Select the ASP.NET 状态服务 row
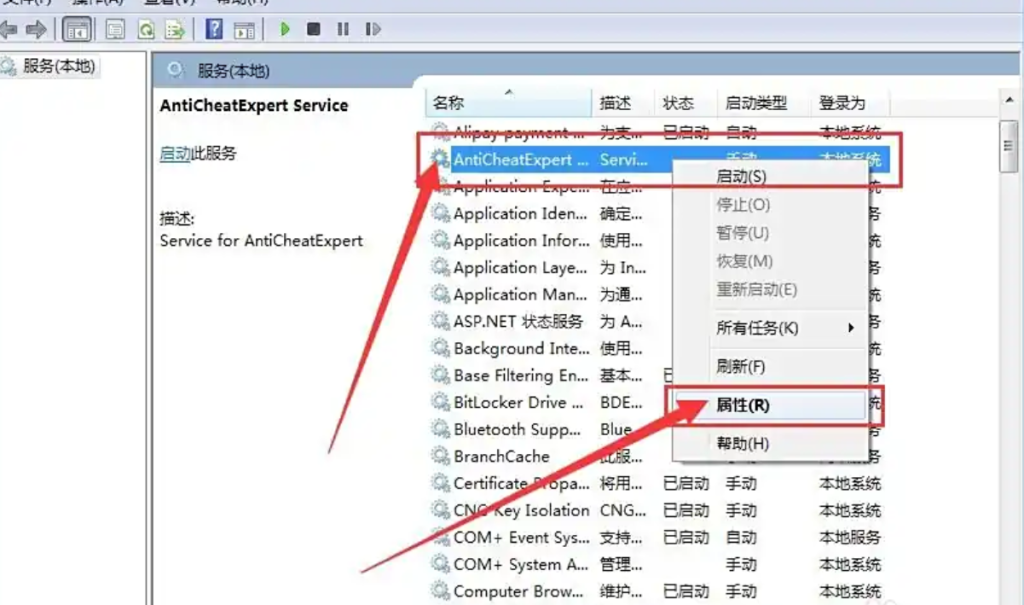Screen dimensions: 1024x605 coord(517,321)
